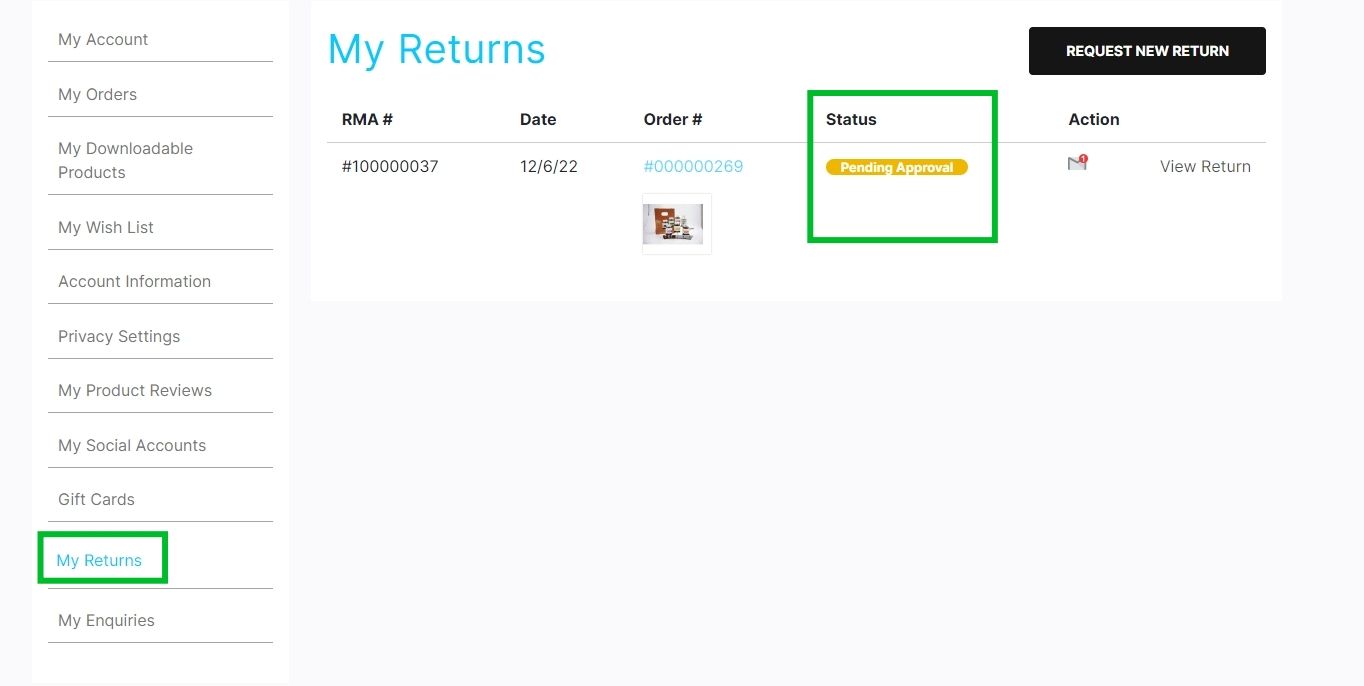
Task: Click the Pending Approval status badge
Action: tap(897, 167)
